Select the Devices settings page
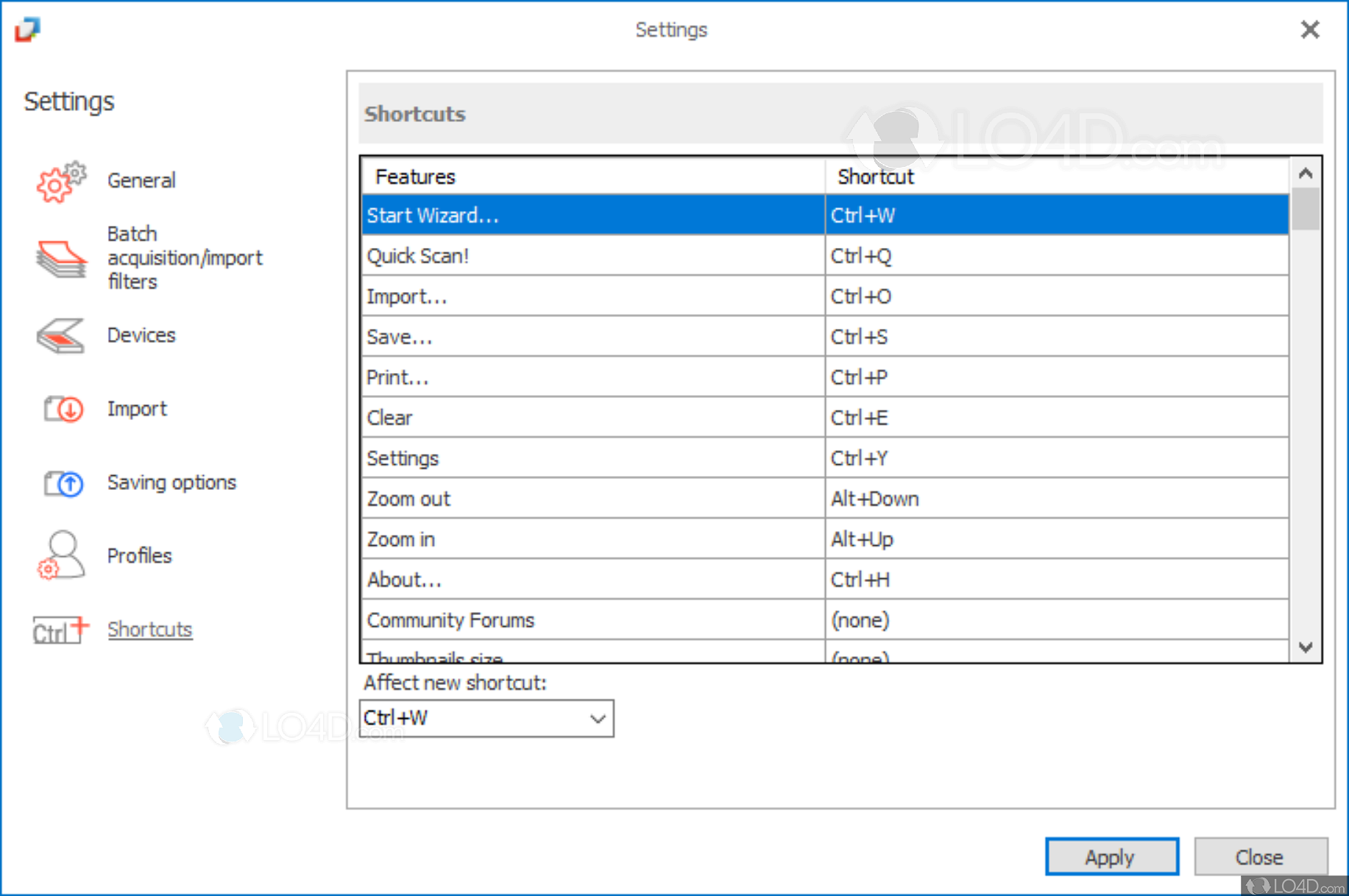The height and width of the screenshot is (896, 1349). (x=141, y=335)
